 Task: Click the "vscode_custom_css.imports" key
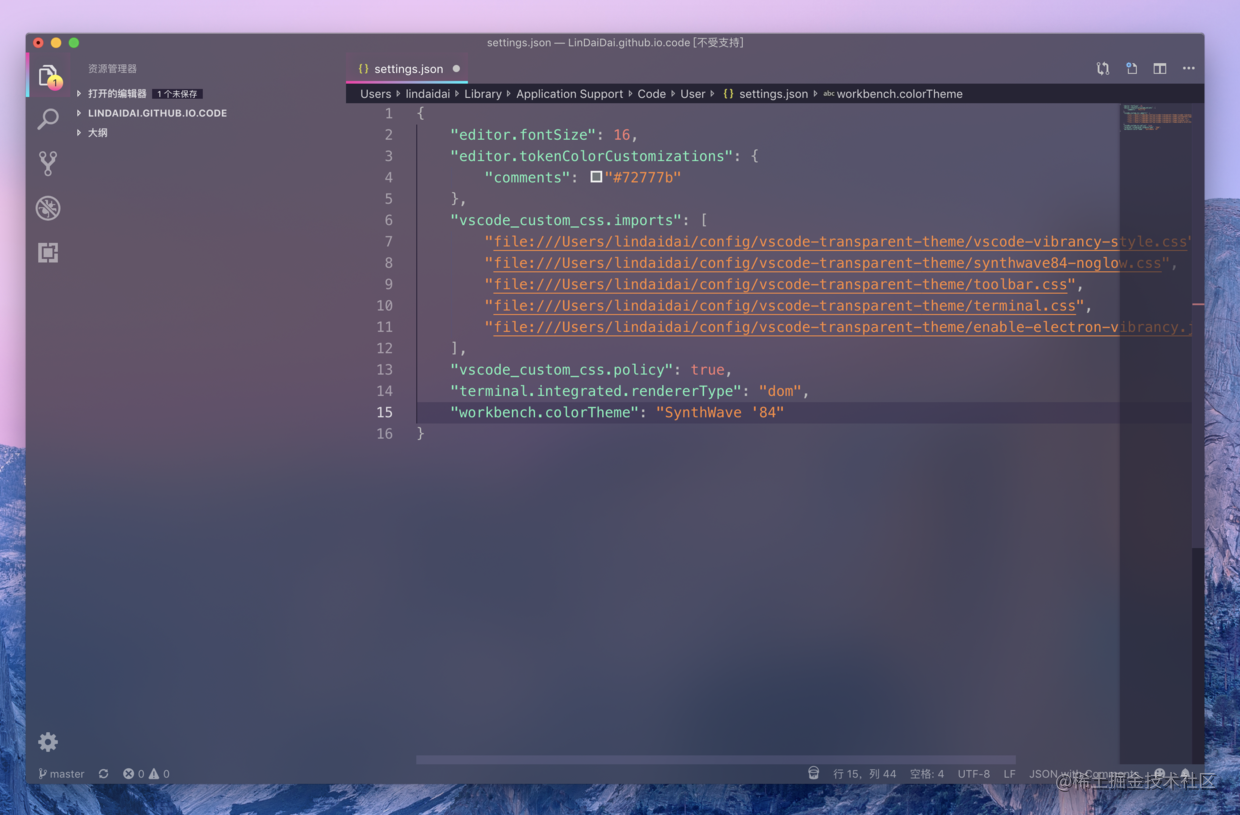(567, 220)
